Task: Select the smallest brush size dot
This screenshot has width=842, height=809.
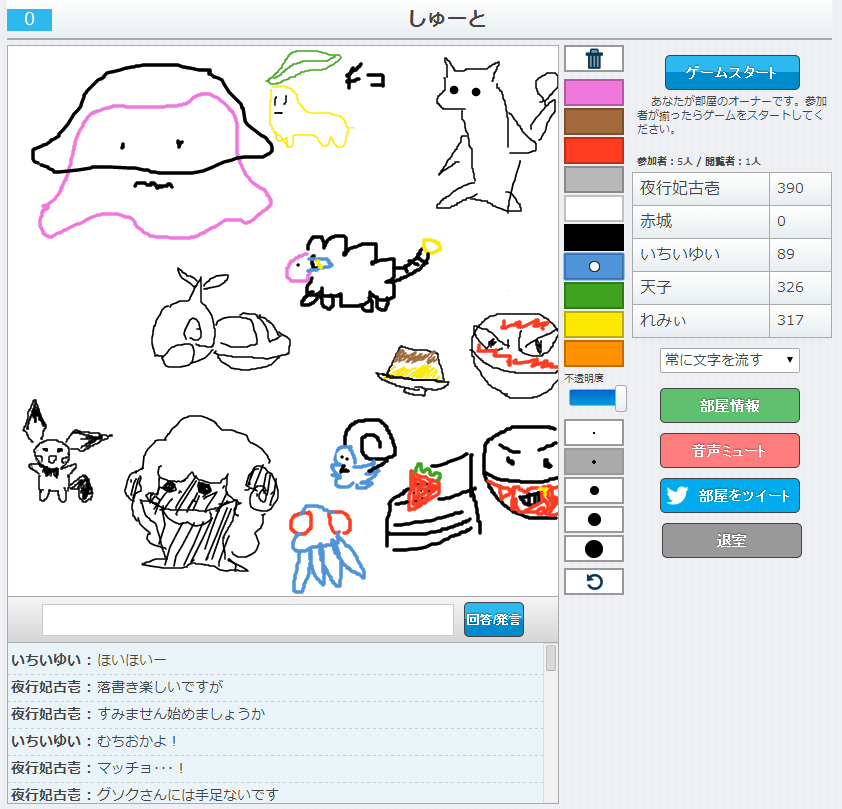Action: [x=594, y=433]
